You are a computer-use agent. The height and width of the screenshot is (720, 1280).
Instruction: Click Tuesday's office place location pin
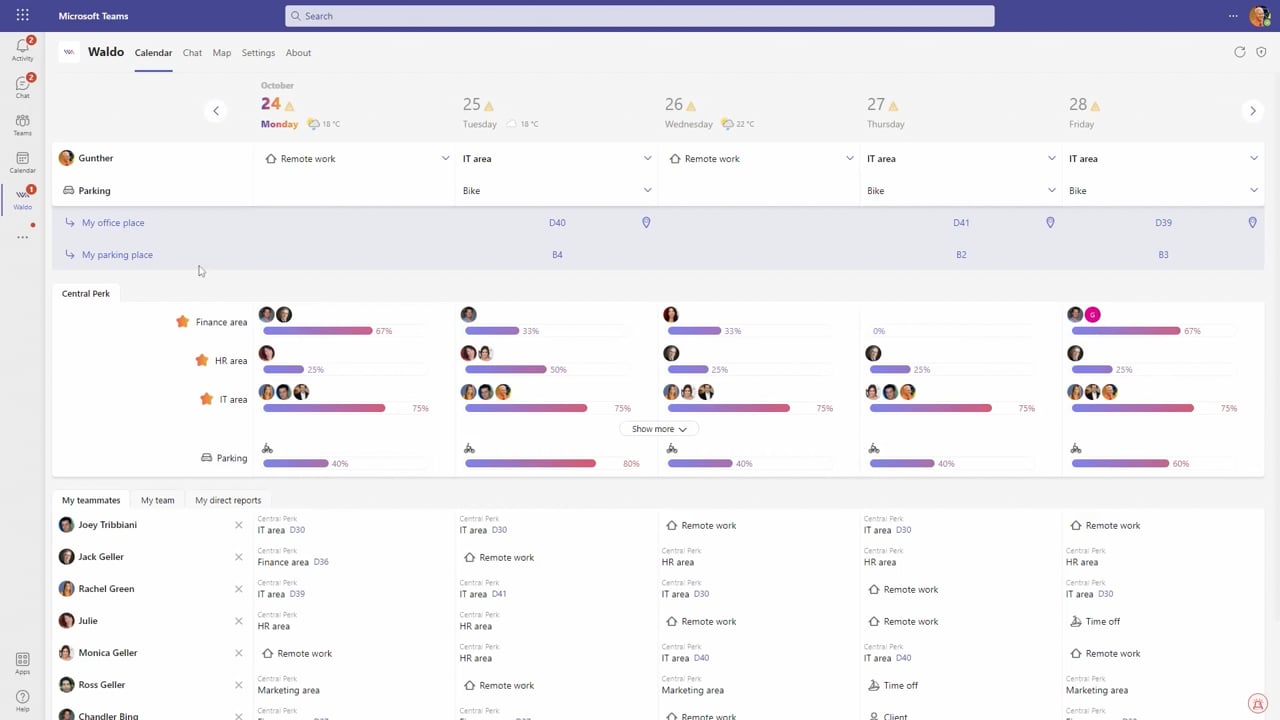coord(646,222)
